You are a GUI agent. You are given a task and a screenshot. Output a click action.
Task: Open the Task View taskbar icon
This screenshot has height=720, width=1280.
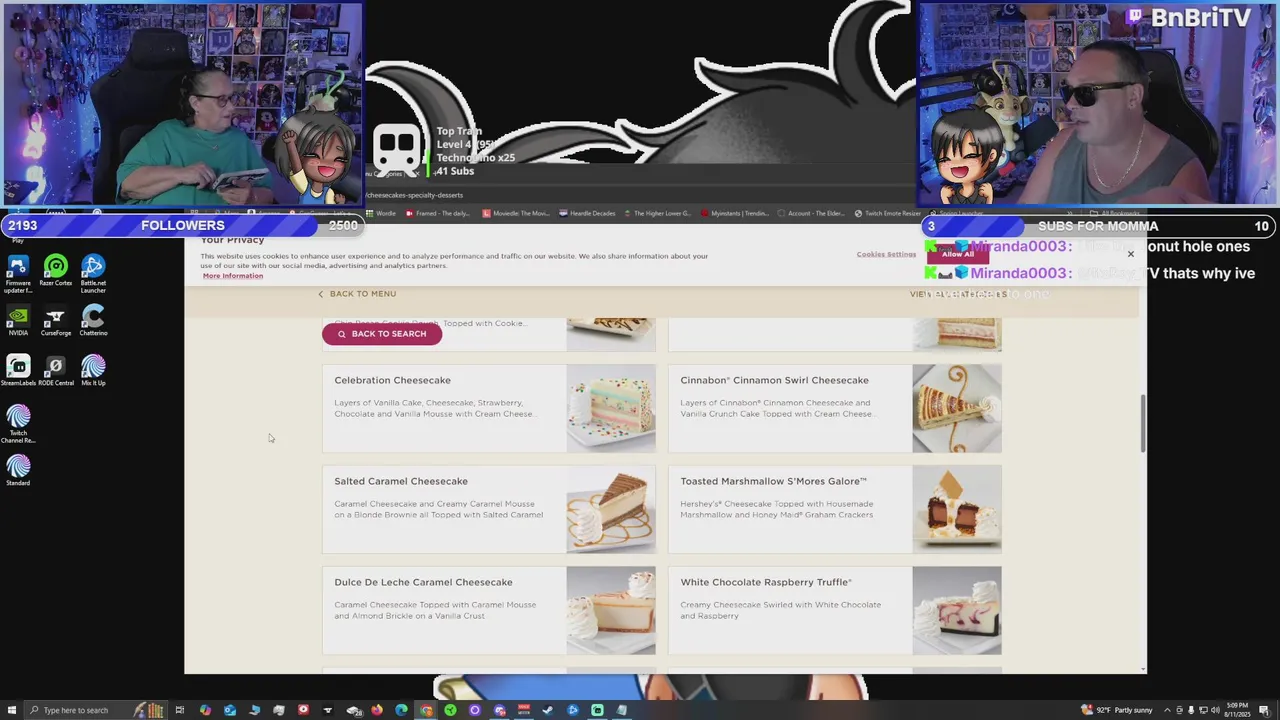click(x=180, y=710)
